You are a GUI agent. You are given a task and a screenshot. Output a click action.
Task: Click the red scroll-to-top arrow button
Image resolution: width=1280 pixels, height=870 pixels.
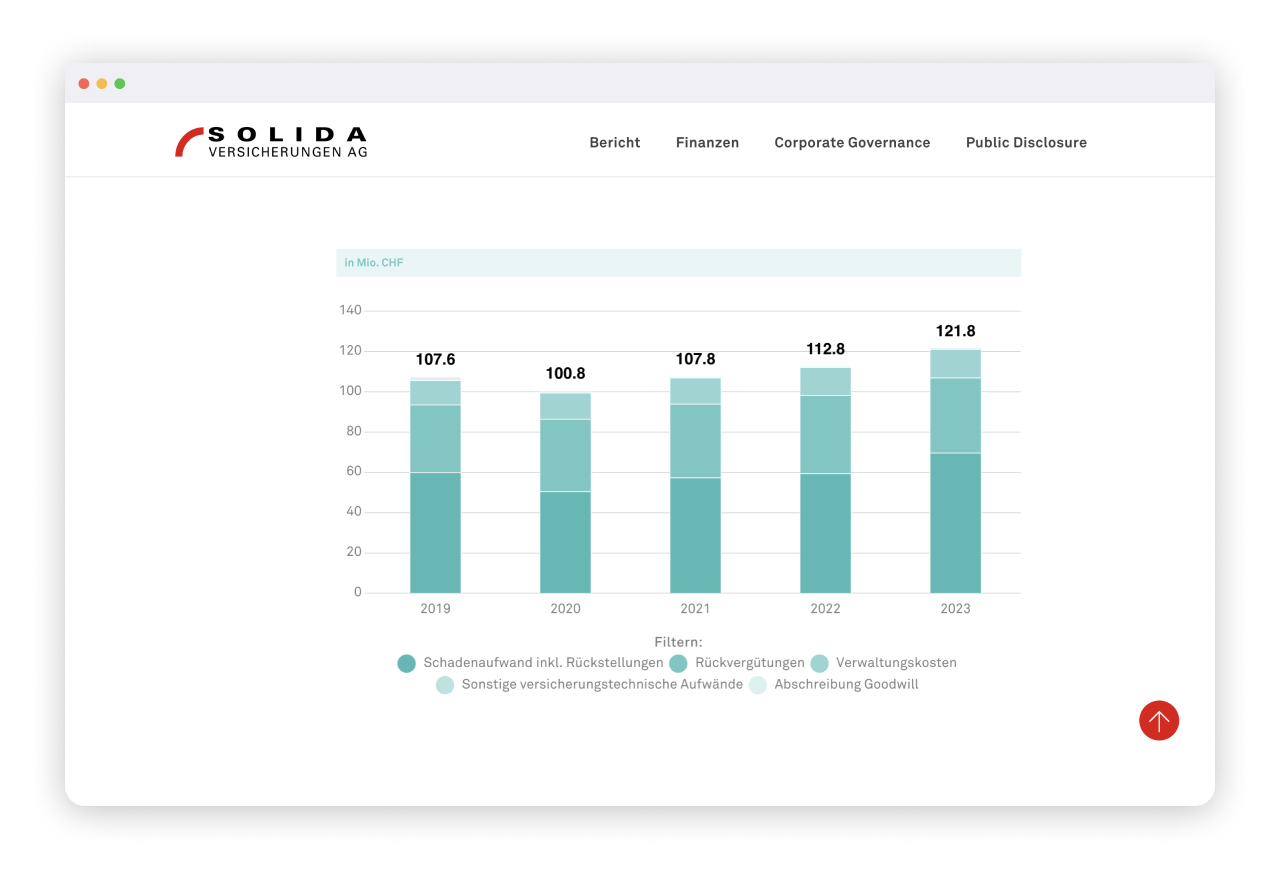[x=1159, y=720]
